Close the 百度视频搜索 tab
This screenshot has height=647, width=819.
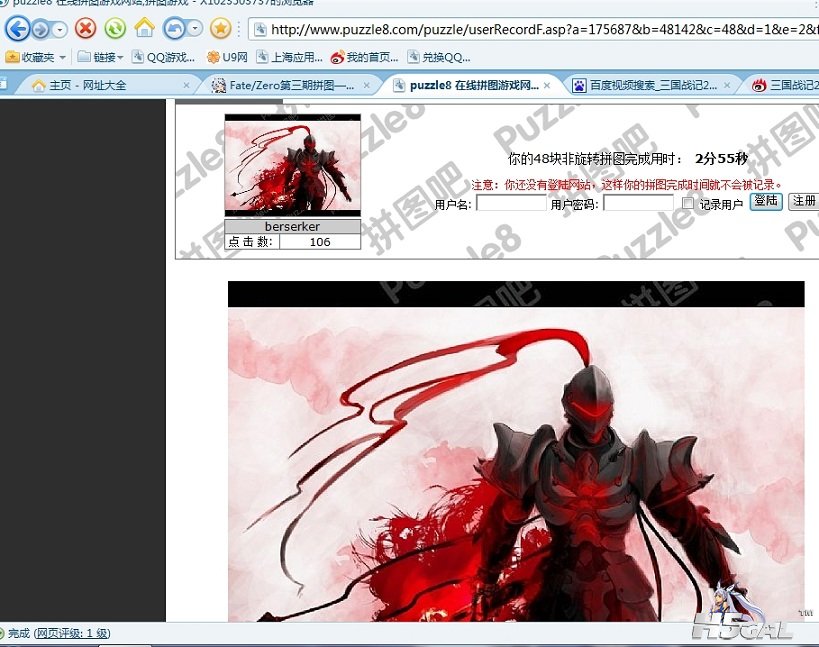(727, 85)
